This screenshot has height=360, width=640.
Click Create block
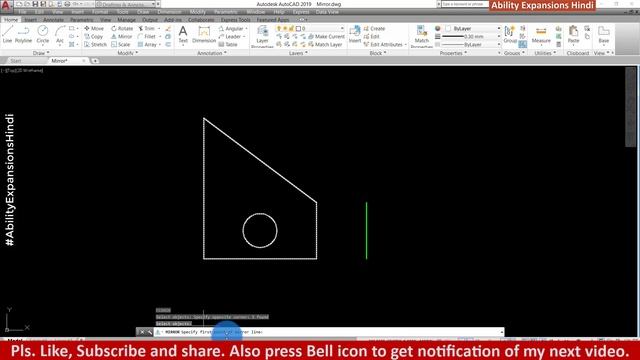click(x=374, y=29)
